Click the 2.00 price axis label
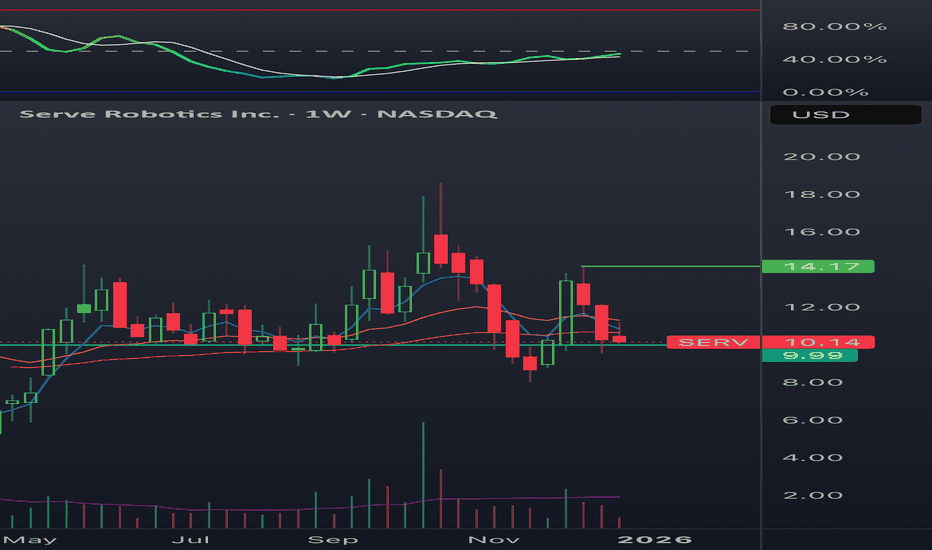 813,495
